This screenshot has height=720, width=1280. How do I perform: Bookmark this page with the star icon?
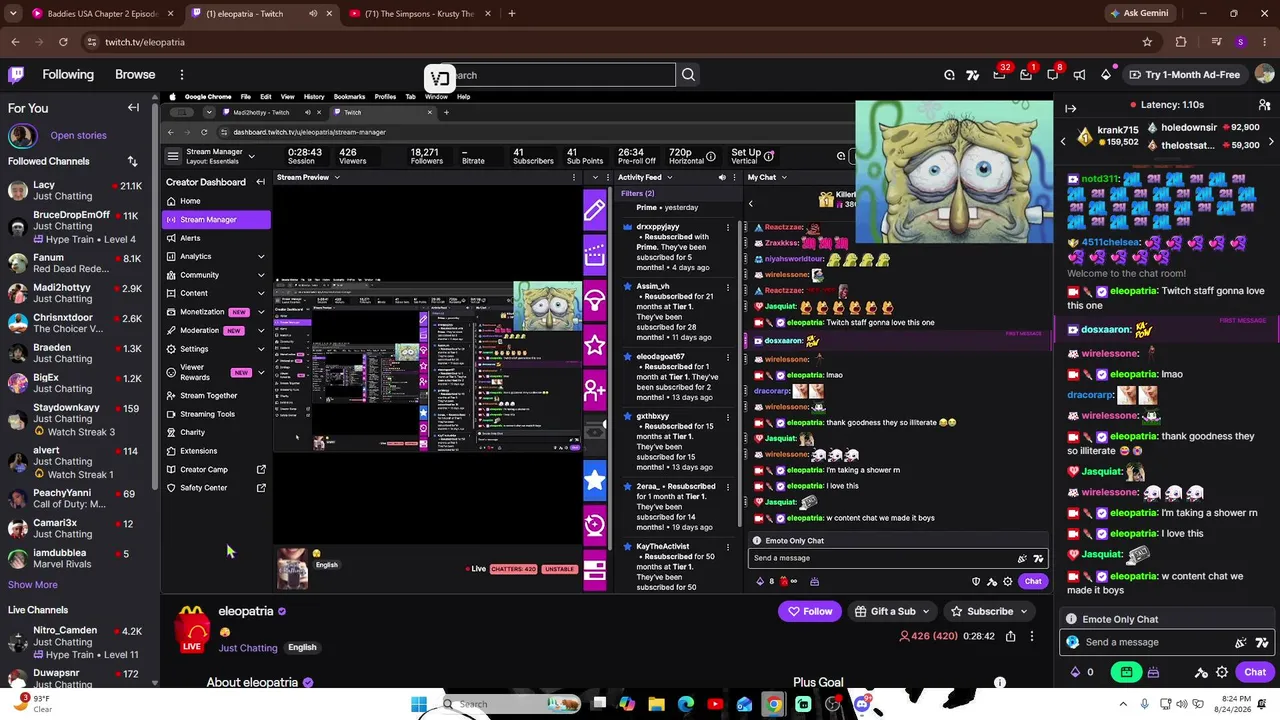[1147, 42]
